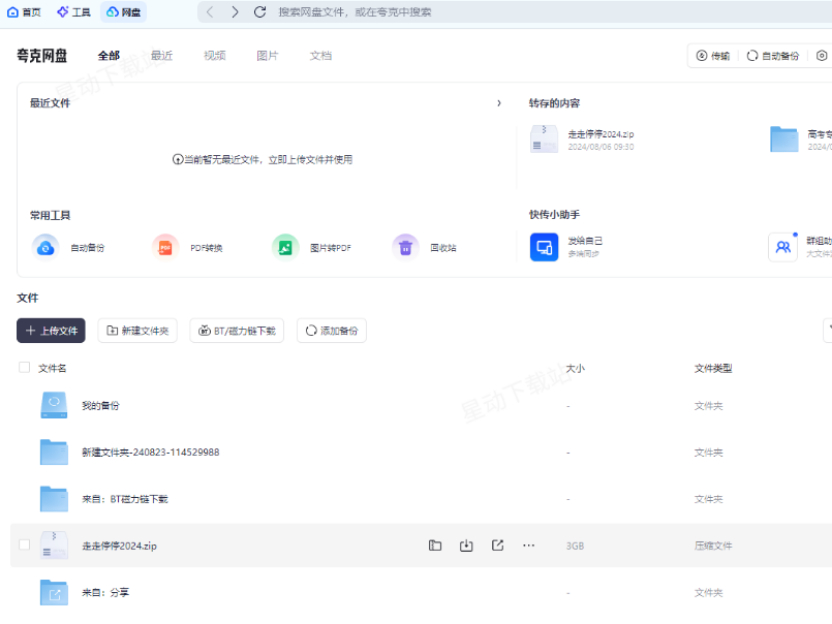This screenshot has width=832, height=624.
Task: Click the 上传文件 upload button
Action: pyautogui.click(x=51, y=331)
